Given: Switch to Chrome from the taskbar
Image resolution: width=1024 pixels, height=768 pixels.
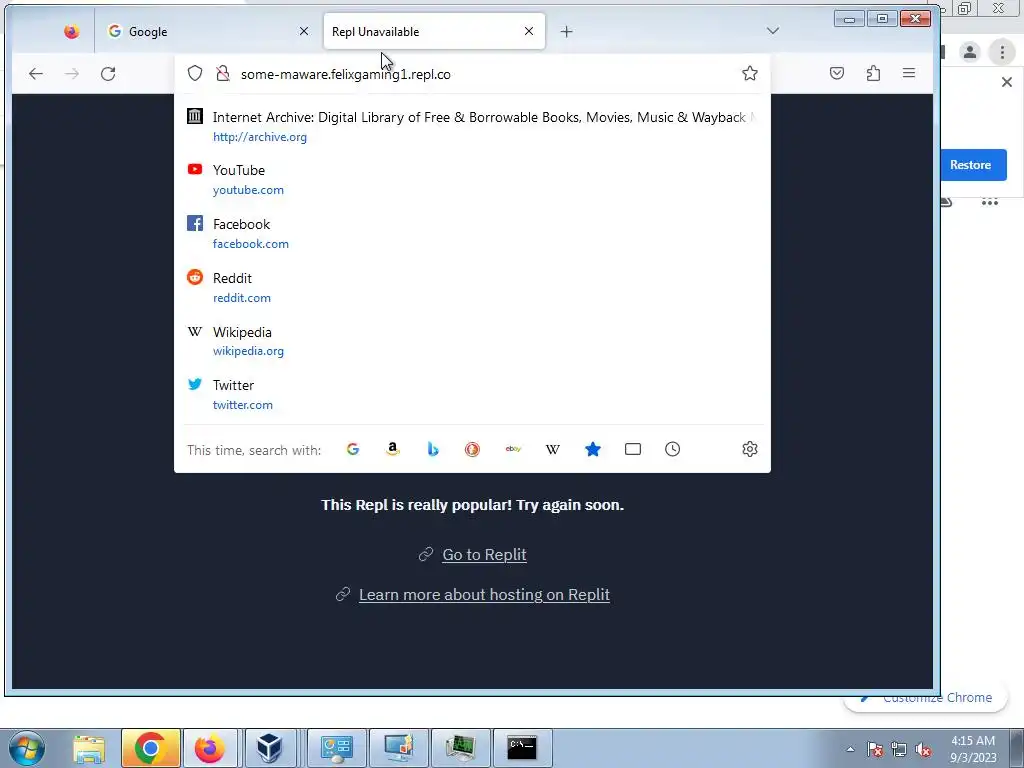Looking at the screenshot, I should click(150, 748).
